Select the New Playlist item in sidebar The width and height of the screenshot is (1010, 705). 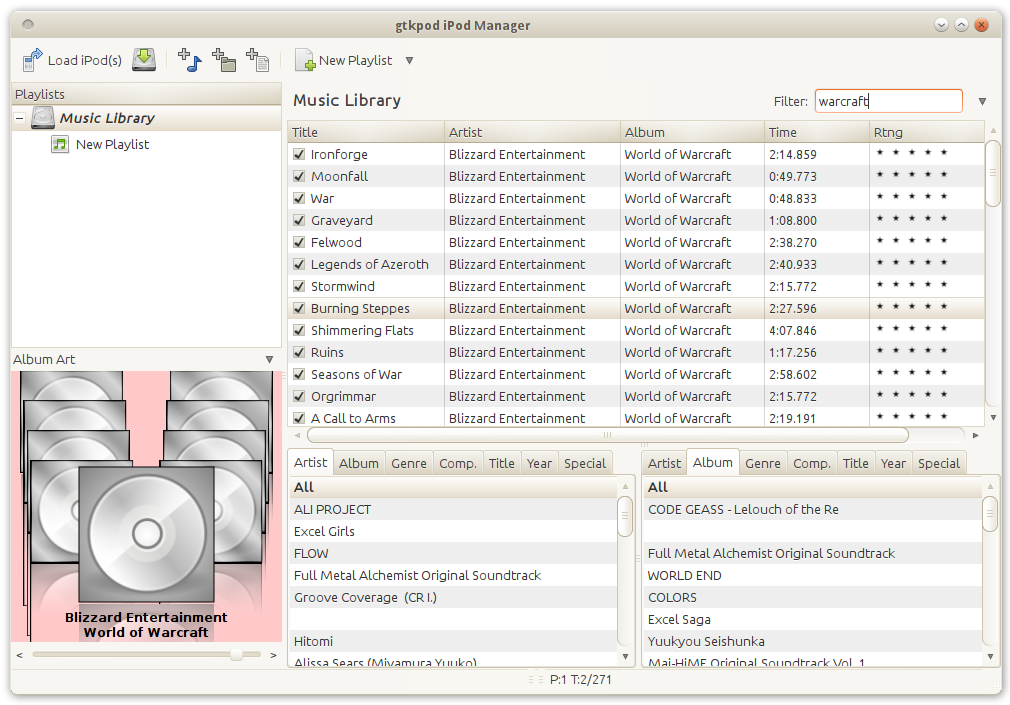coord(112,144)
